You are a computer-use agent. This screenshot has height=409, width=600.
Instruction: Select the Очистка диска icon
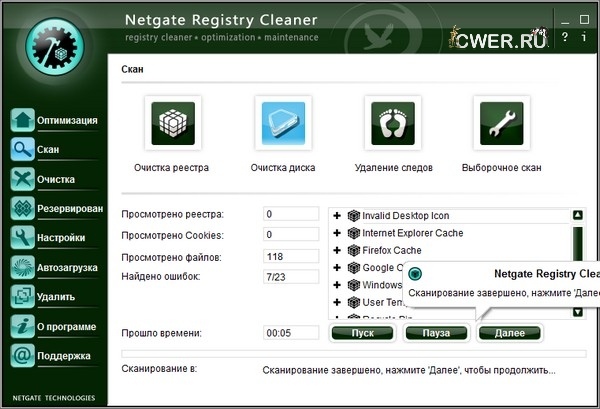tap(283, 124)
